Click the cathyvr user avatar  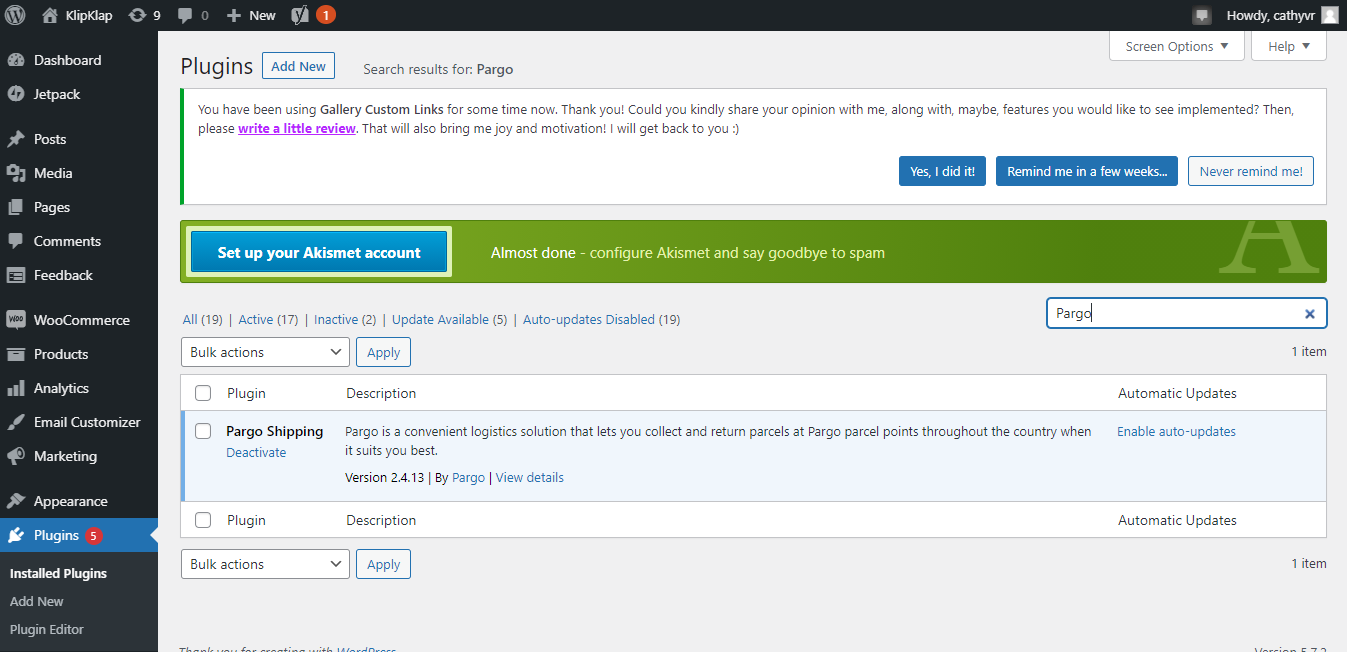[x=1329, y=15]
